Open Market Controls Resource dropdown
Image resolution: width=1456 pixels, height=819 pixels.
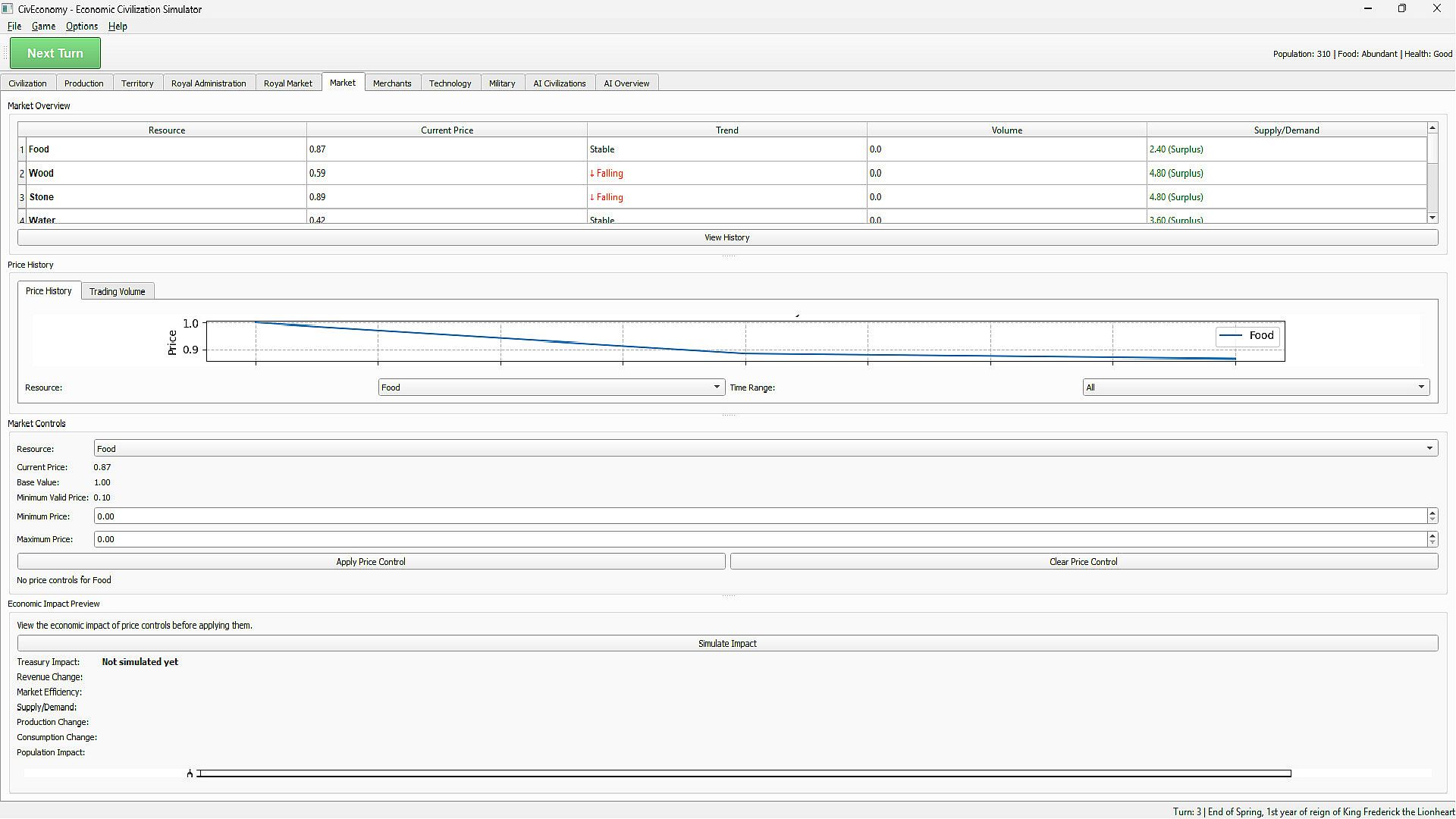[x=765, y=449]
